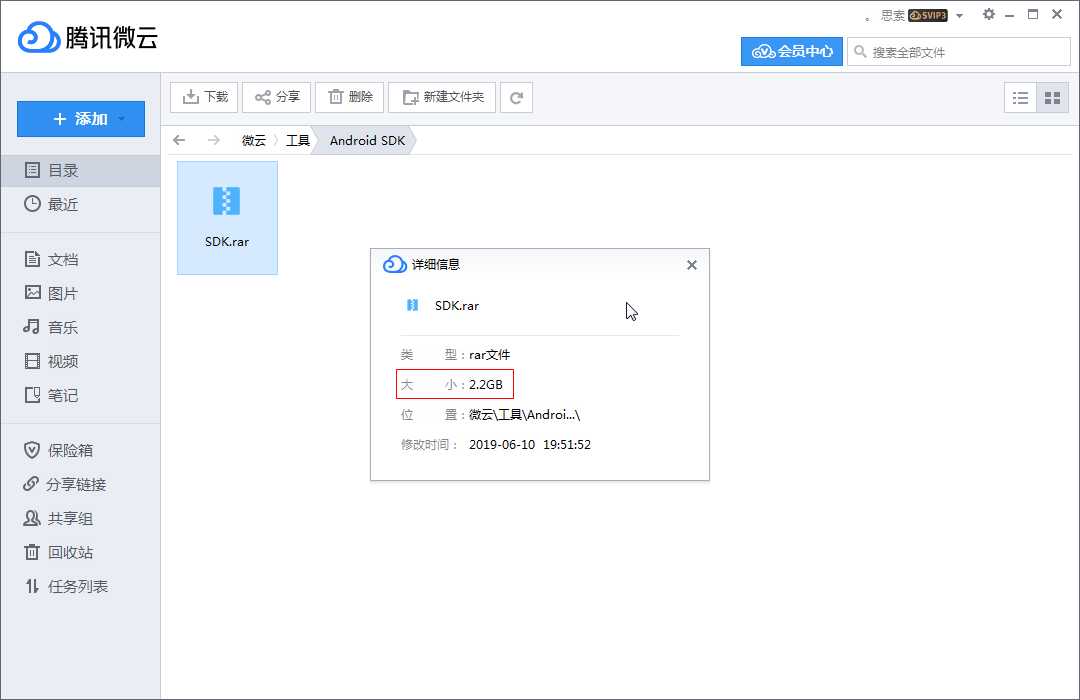This screenshot has height=700, width=1080.
Task: Switch to grid thumbnail view
Action: tap(1052, 98)
